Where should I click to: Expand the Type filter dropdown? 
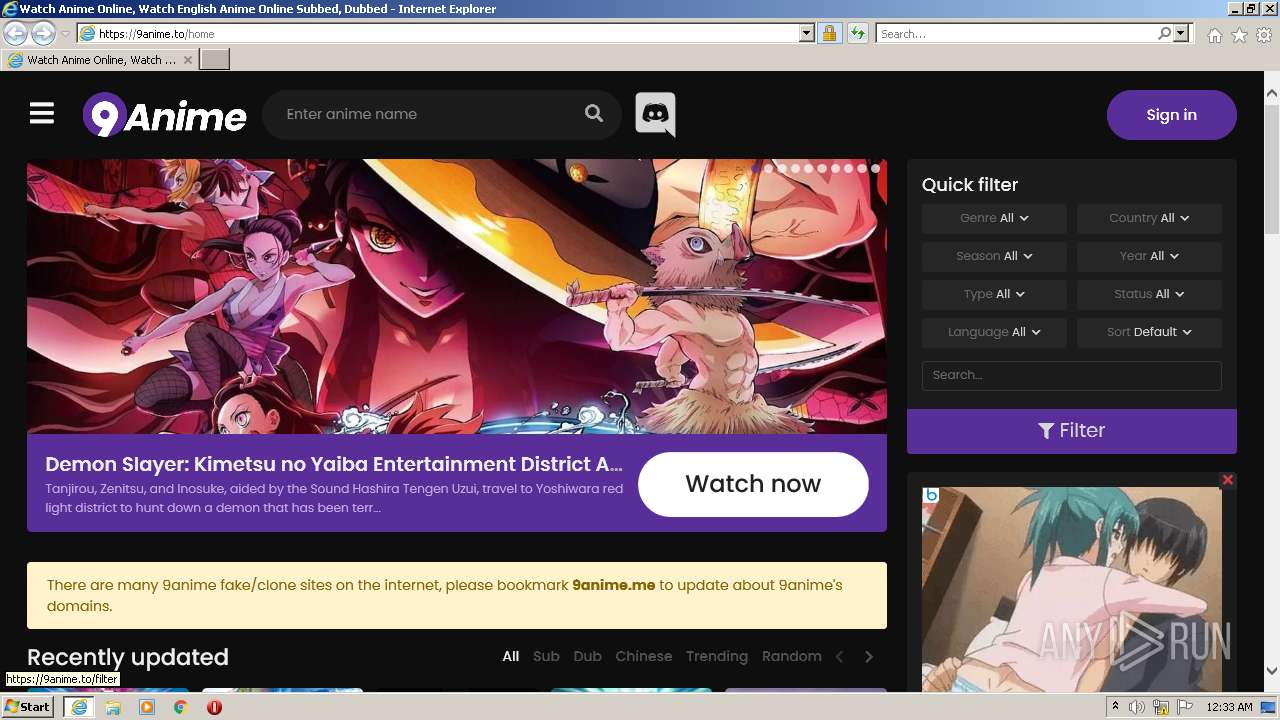coord(994,294)
